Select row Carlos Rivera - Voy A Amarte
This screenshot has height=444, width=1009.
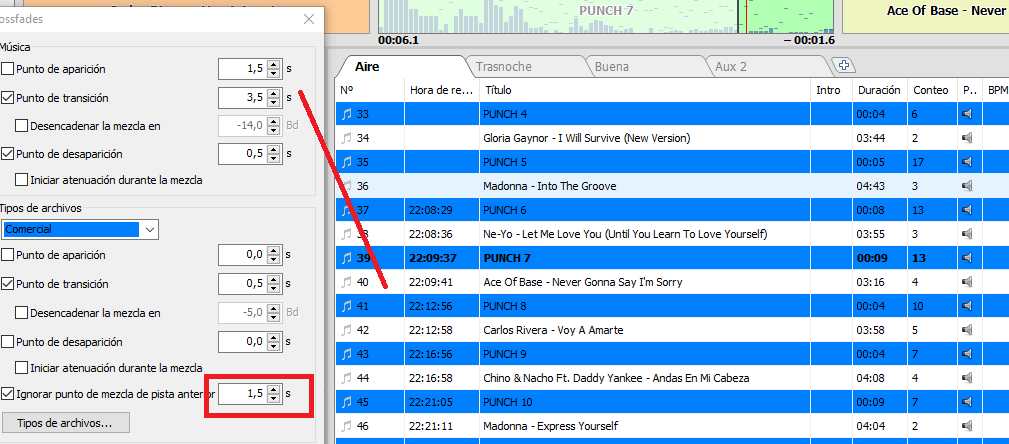pos(672,330)
